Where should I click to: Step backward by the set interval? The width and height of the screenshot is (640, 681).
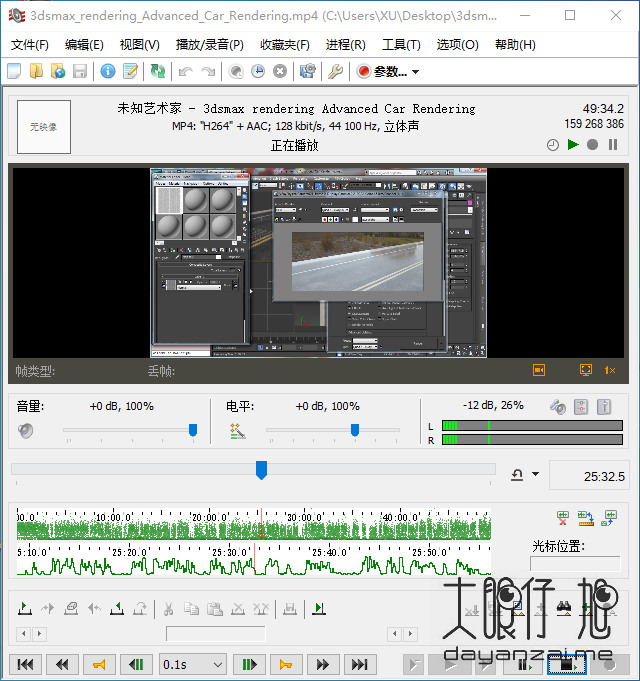(136, 664)
